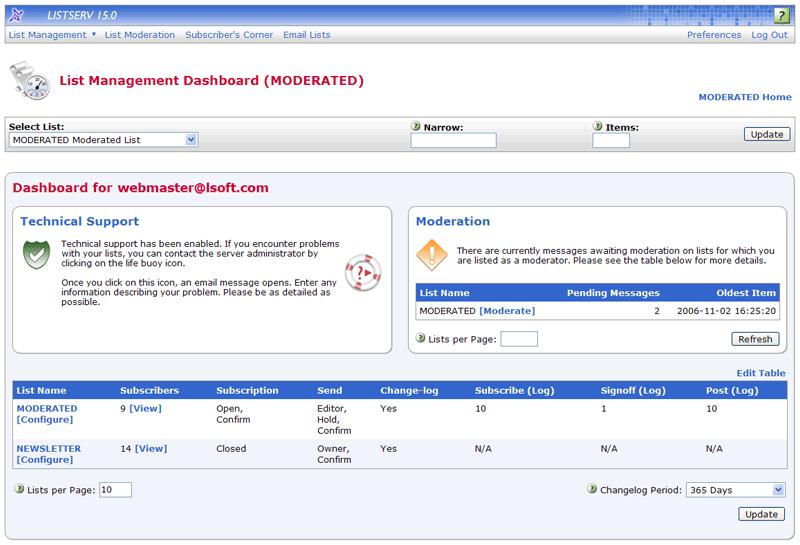Click the Moderate link for MODERATED
The height and width of the screenshot is (545, 800).
[507, 311]
